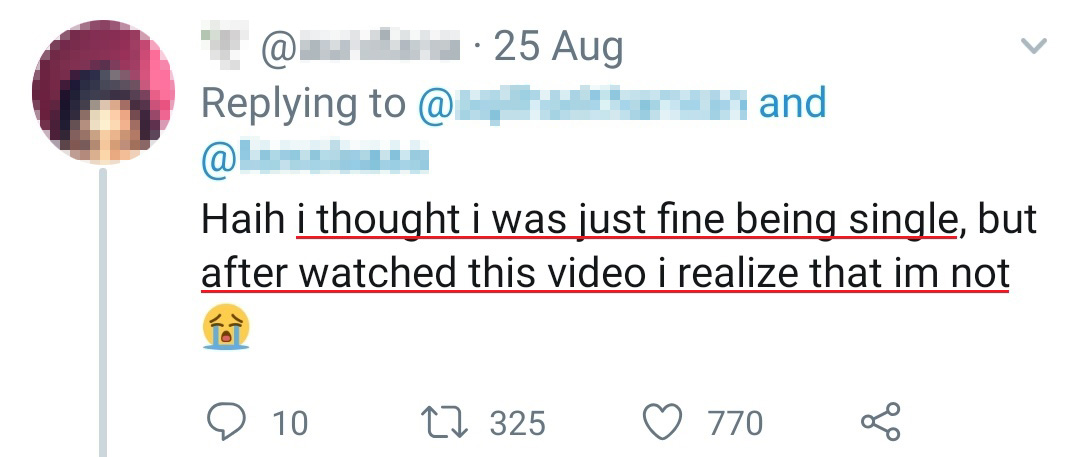This screenshot has height=457, width=1080.
Task: Click the reply speech bubble icon
Action: 225,422
